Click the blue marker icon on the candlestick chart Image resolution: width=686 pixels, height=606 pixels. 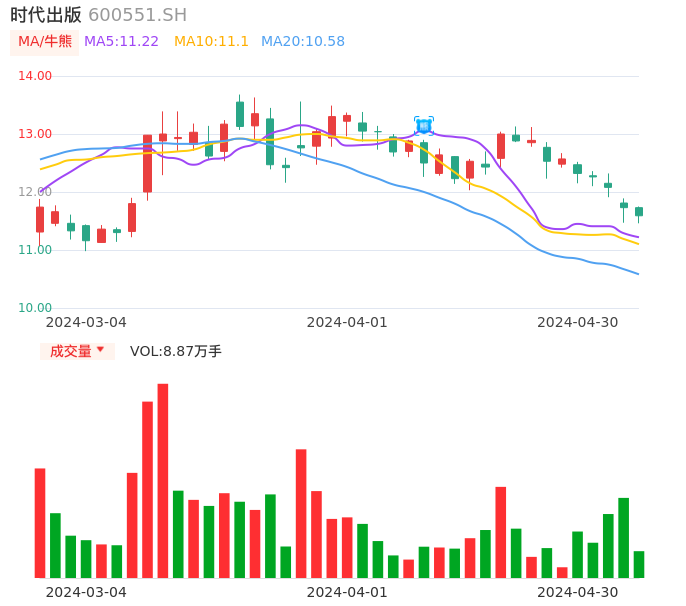(424, 126)
